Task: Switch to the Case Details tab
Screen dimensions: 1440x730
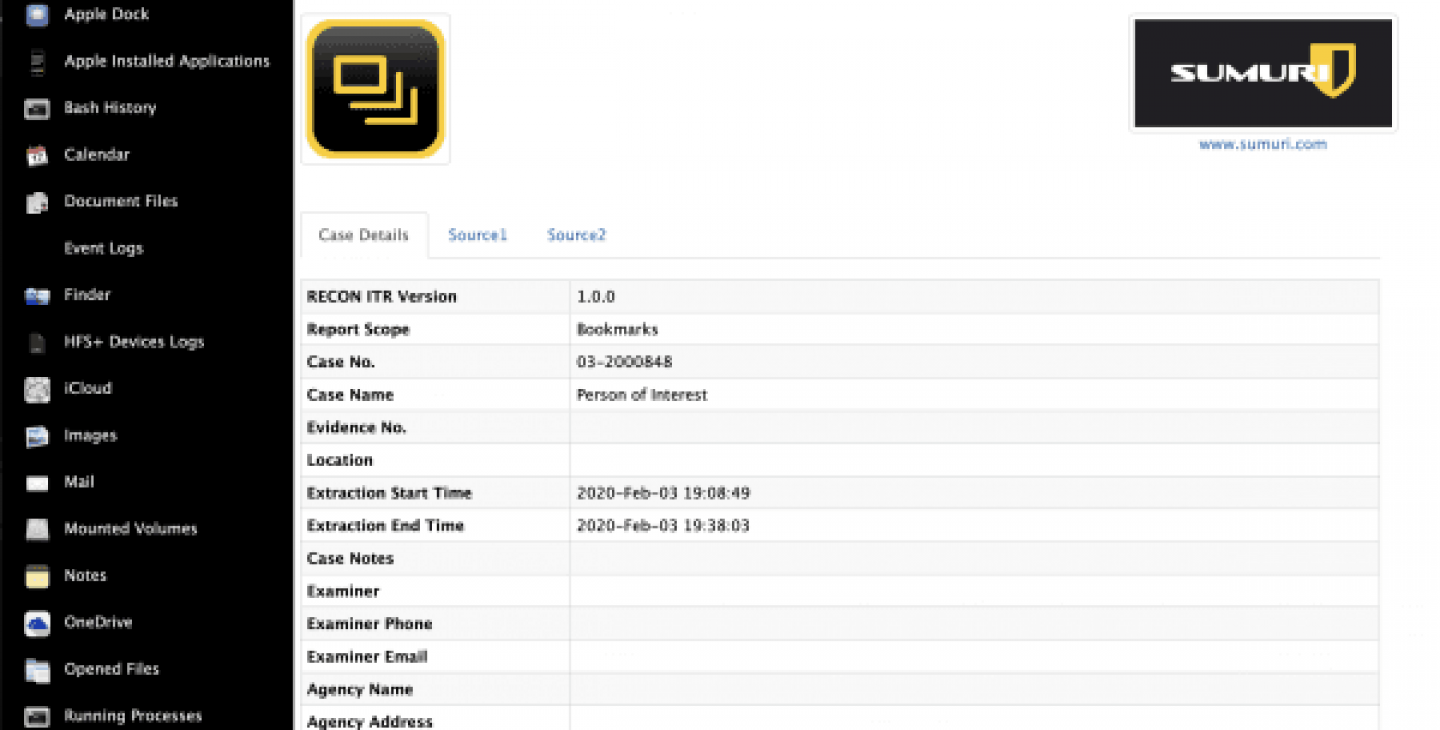Action: [x=364, y=235]
